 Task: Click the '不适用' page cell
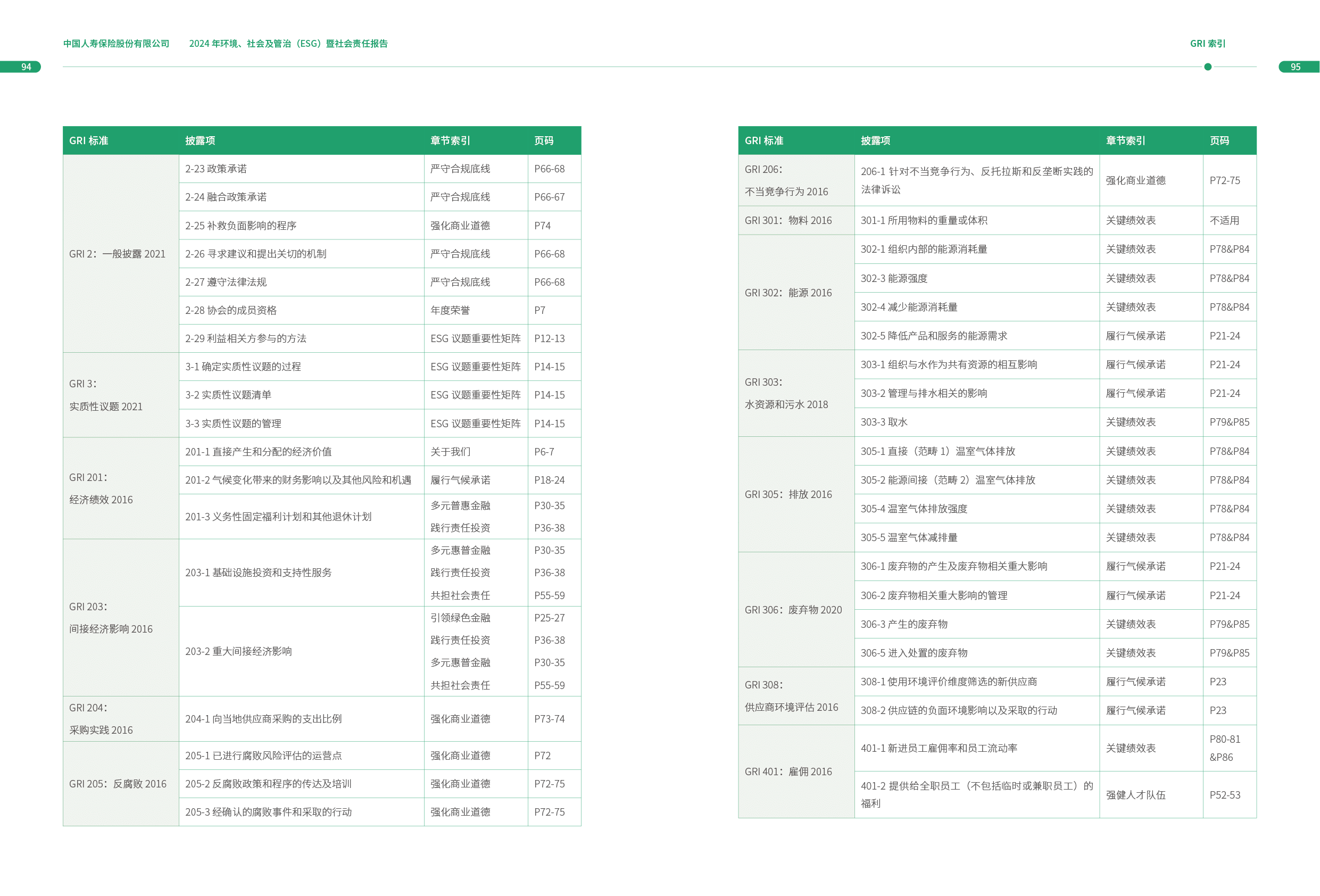1224,220
